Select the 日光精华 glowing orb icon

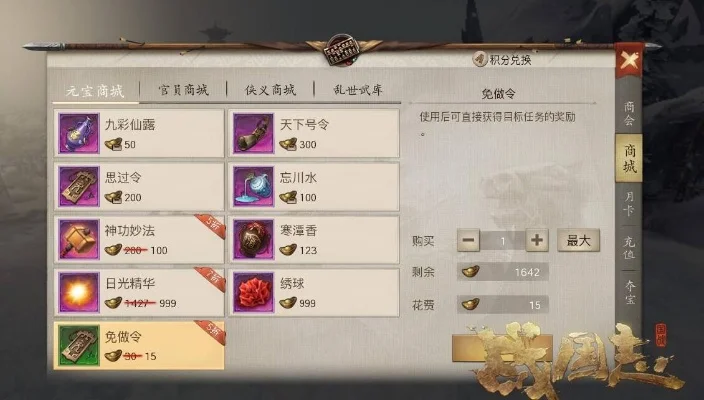tap(79, 292)
